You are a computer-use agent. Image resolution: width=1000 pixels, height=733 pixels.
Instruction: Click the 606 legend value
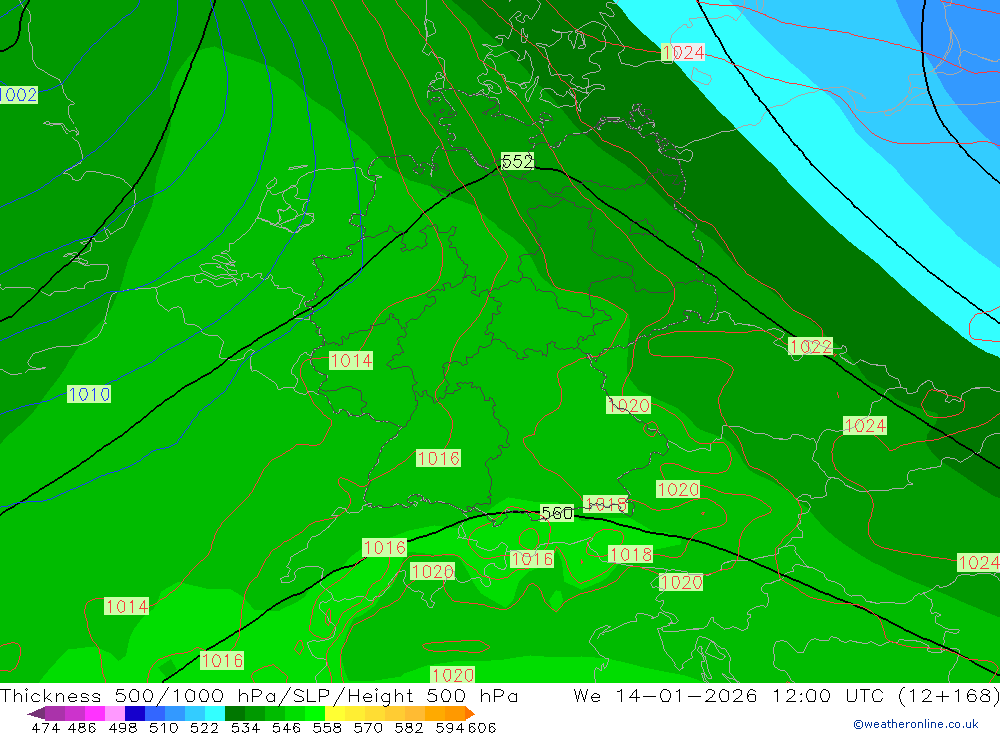(x=482, y=728)
